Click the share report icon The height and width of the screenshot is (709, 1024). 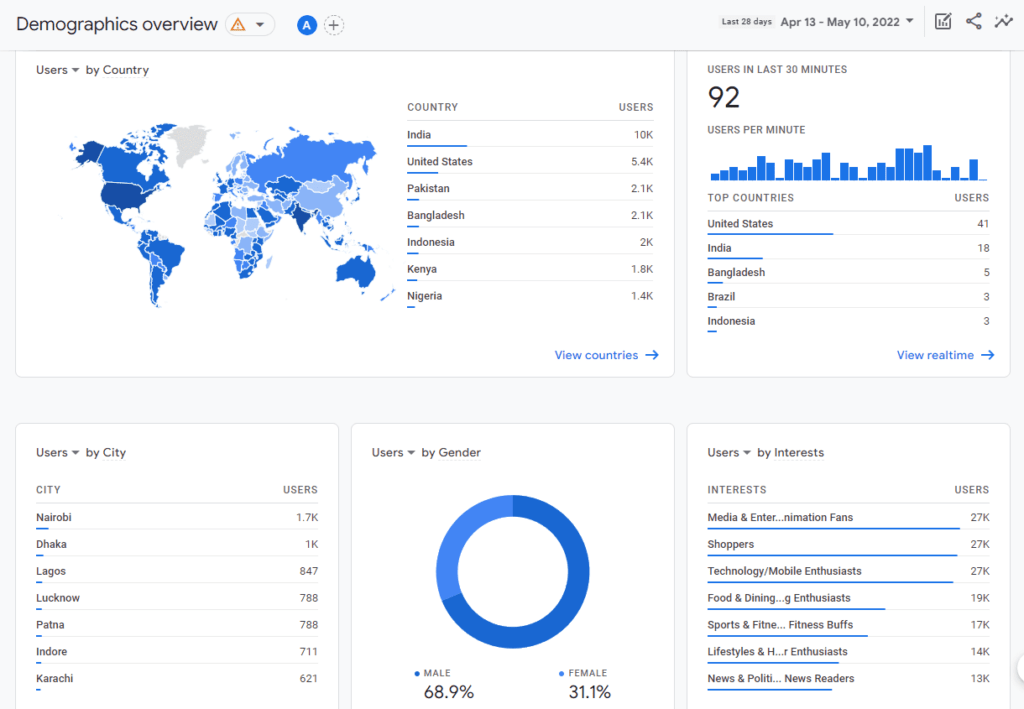[973, 21]
